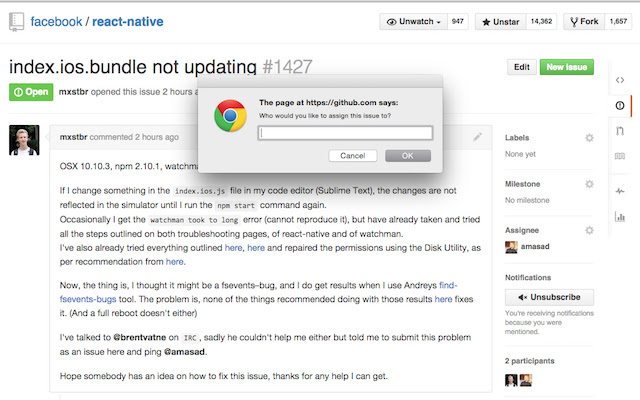Open the Pulse sidebar icon

(x=620, y=191)
